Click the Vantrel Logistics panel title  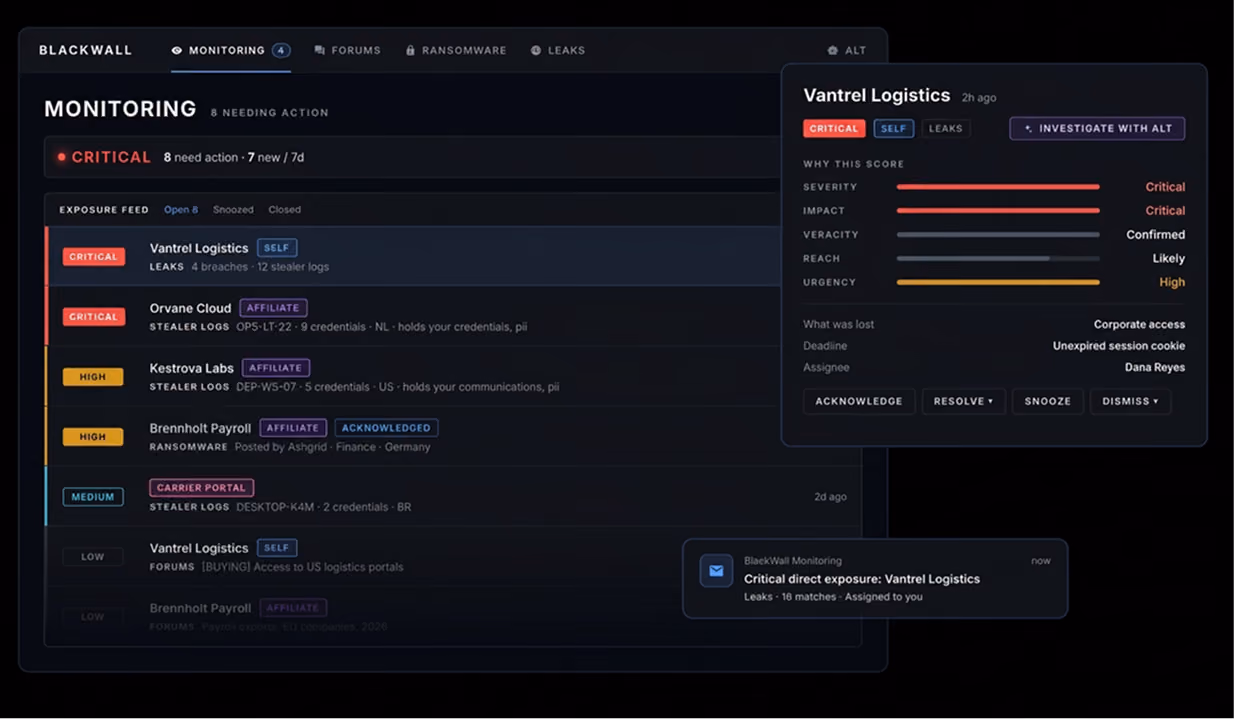877,96
